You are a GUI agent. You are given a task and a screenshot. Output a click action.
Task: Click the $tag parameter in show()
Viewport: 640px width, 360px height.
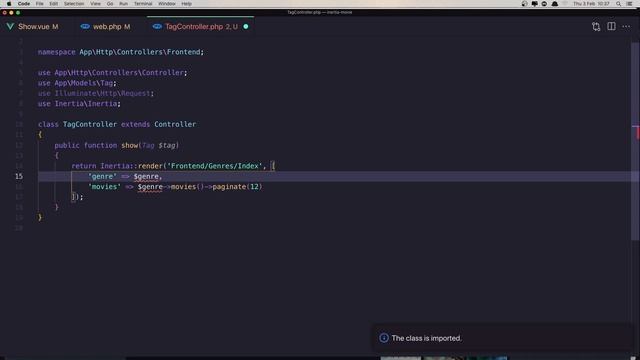point(167,145)
